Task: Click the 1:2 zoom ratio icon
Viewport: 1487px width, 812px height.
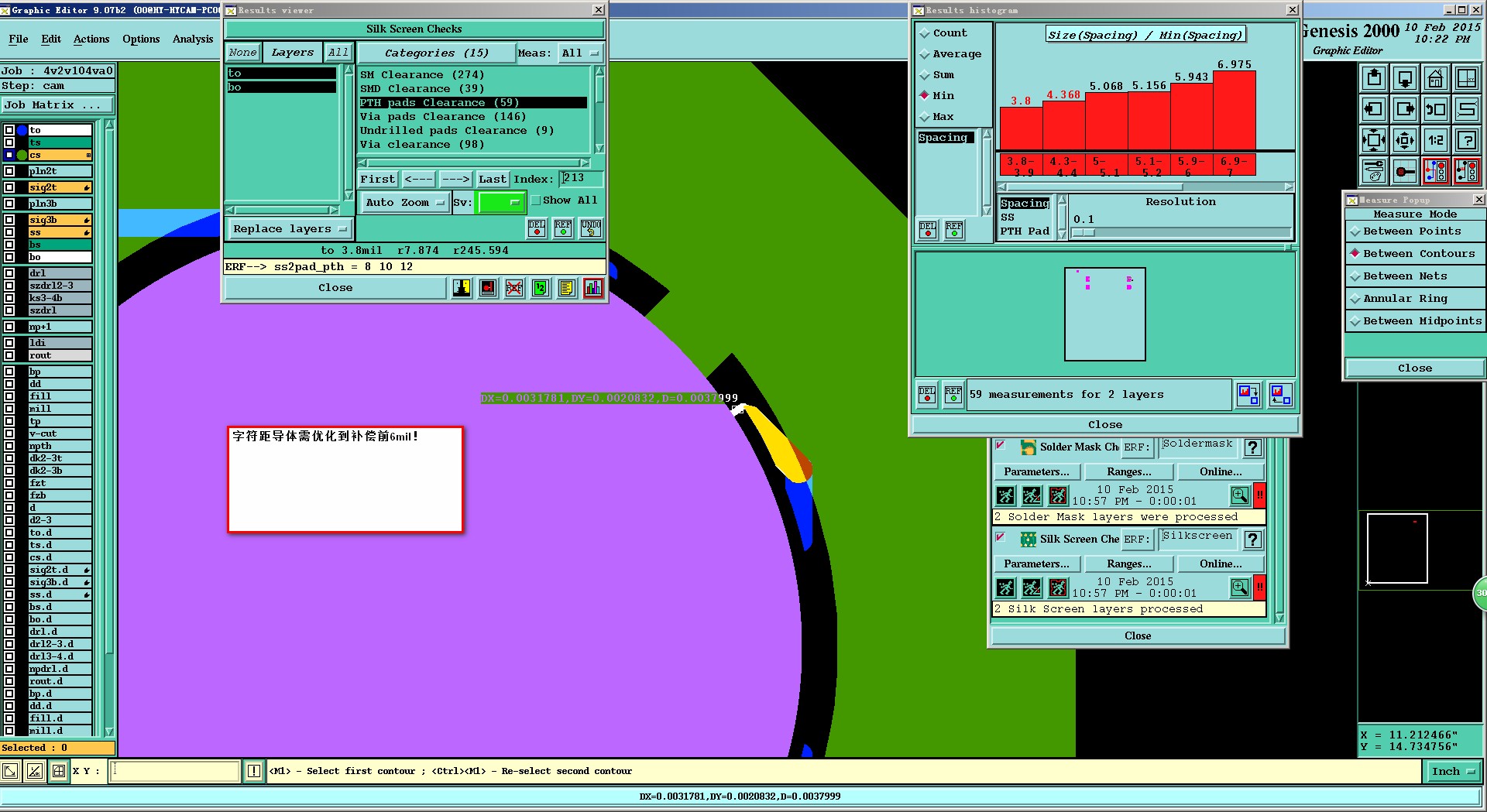Action: coord(1436,140)
